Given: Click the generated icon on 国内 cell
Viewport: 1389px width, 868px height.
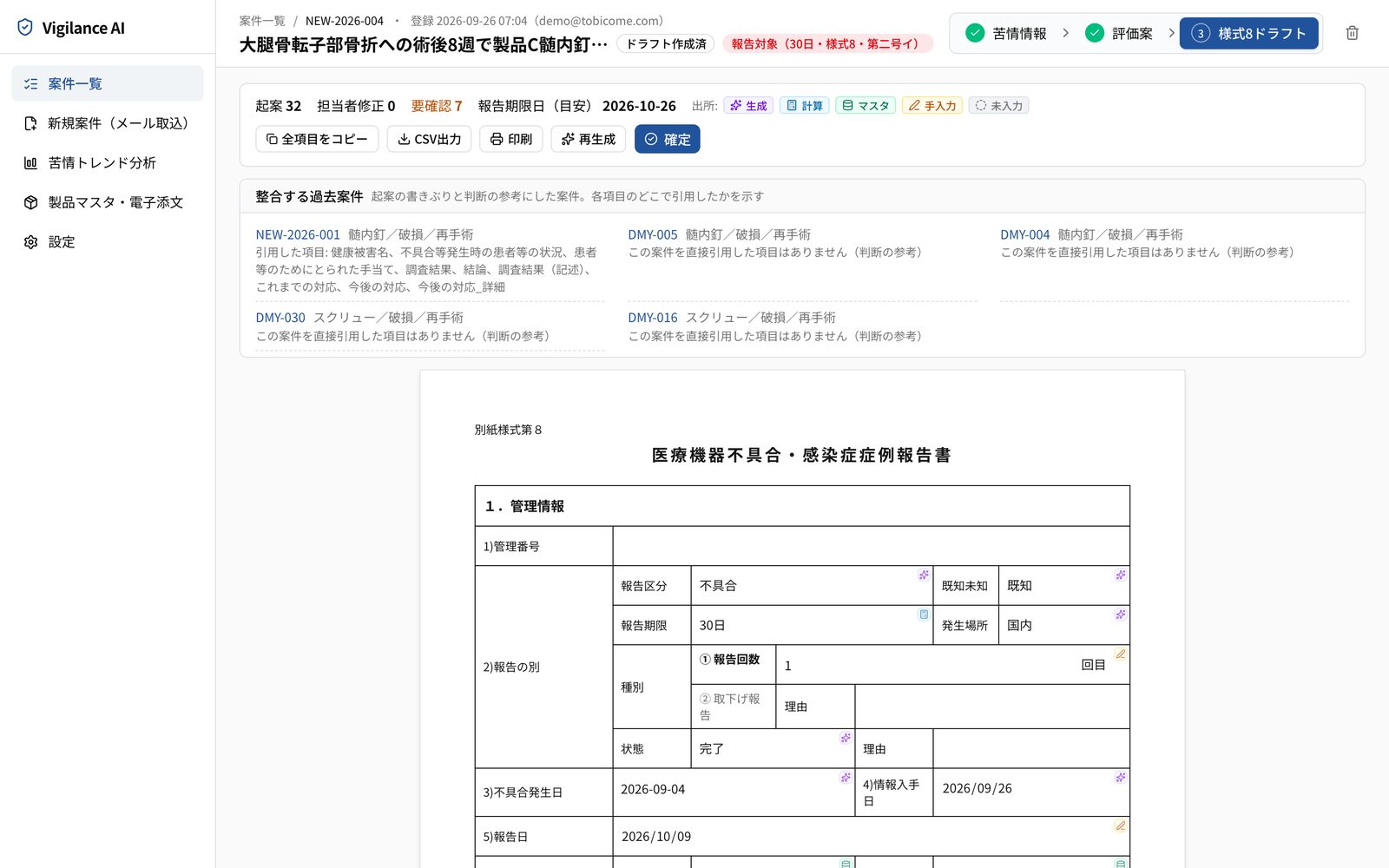Looking at the screenshot, I should pyautogui.click(x=1121, y=615).
